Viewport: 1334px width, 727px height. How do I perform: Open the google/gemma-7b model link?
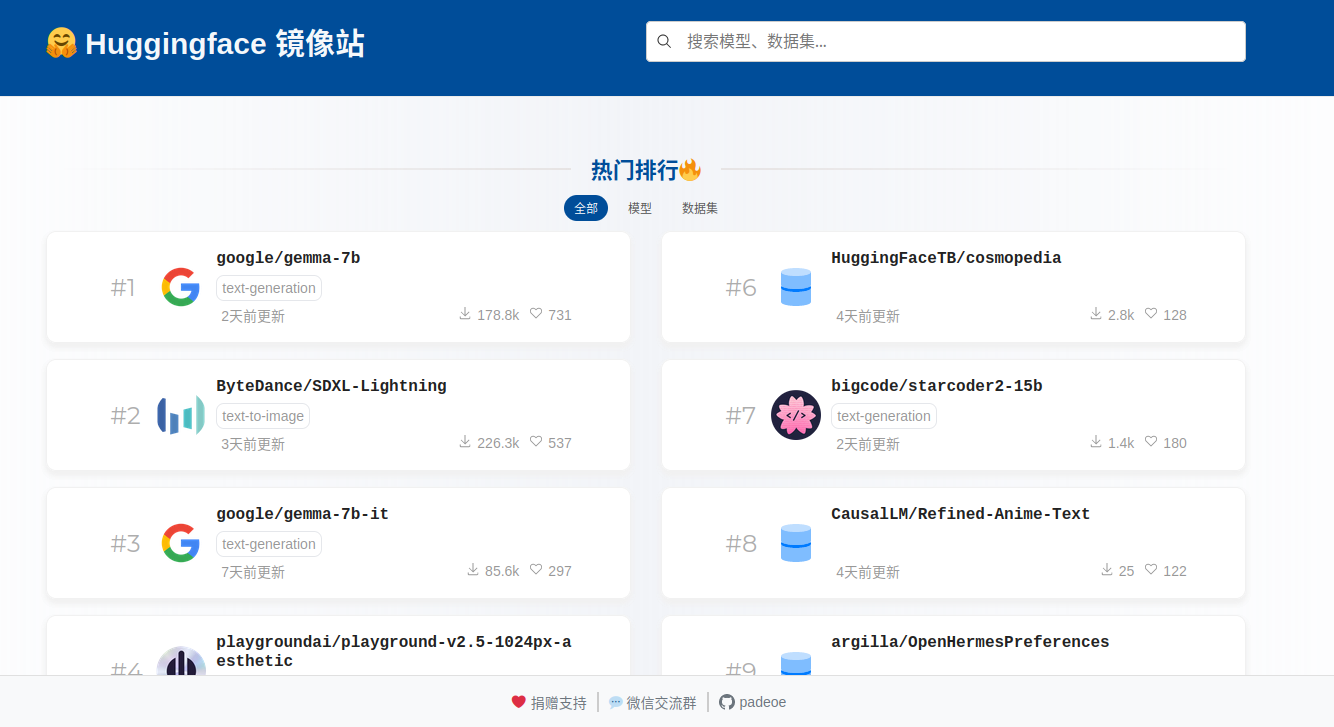tap(288, 258)
